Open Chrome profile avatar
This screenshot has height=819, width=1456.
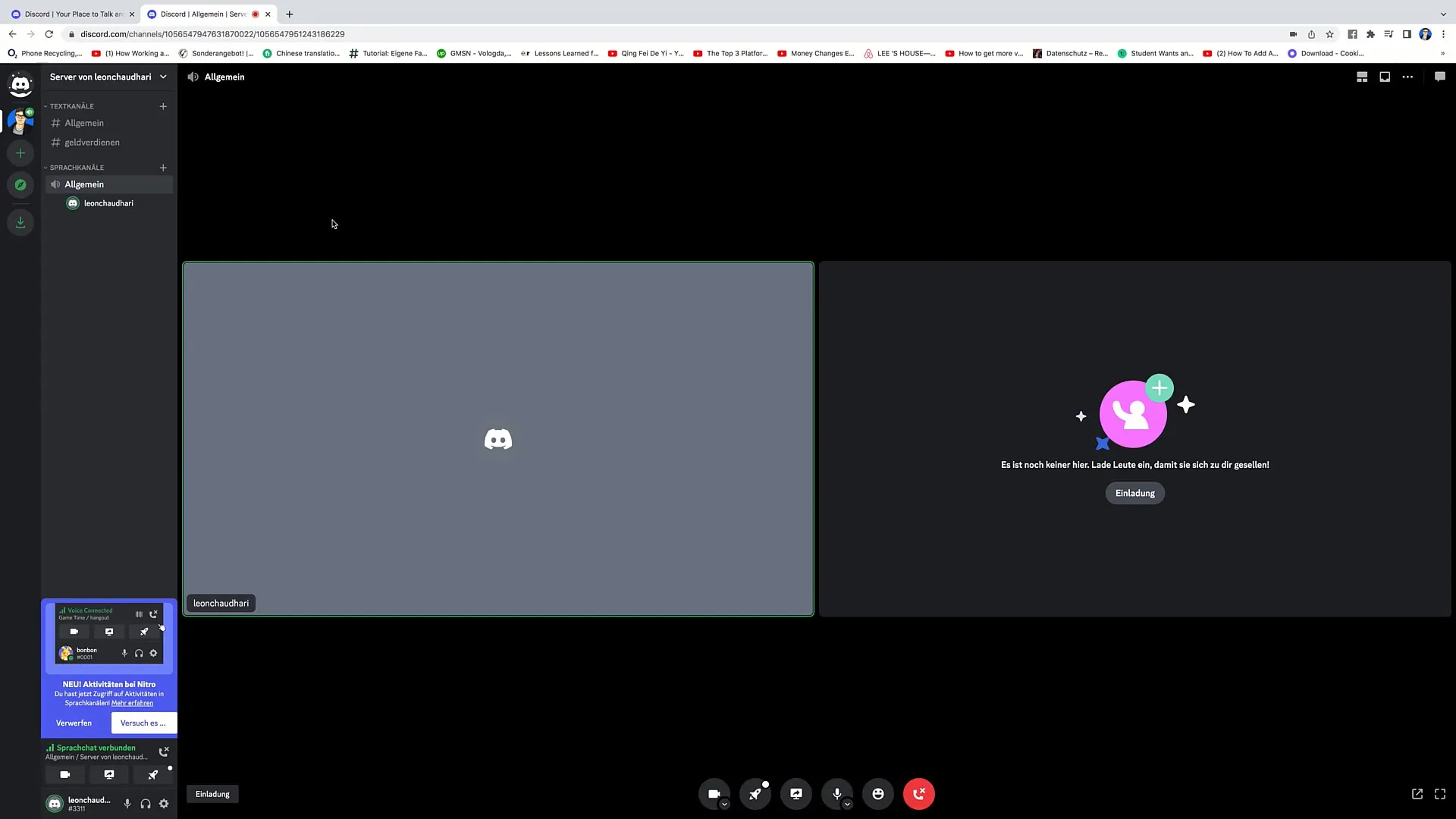point(1425,34)
